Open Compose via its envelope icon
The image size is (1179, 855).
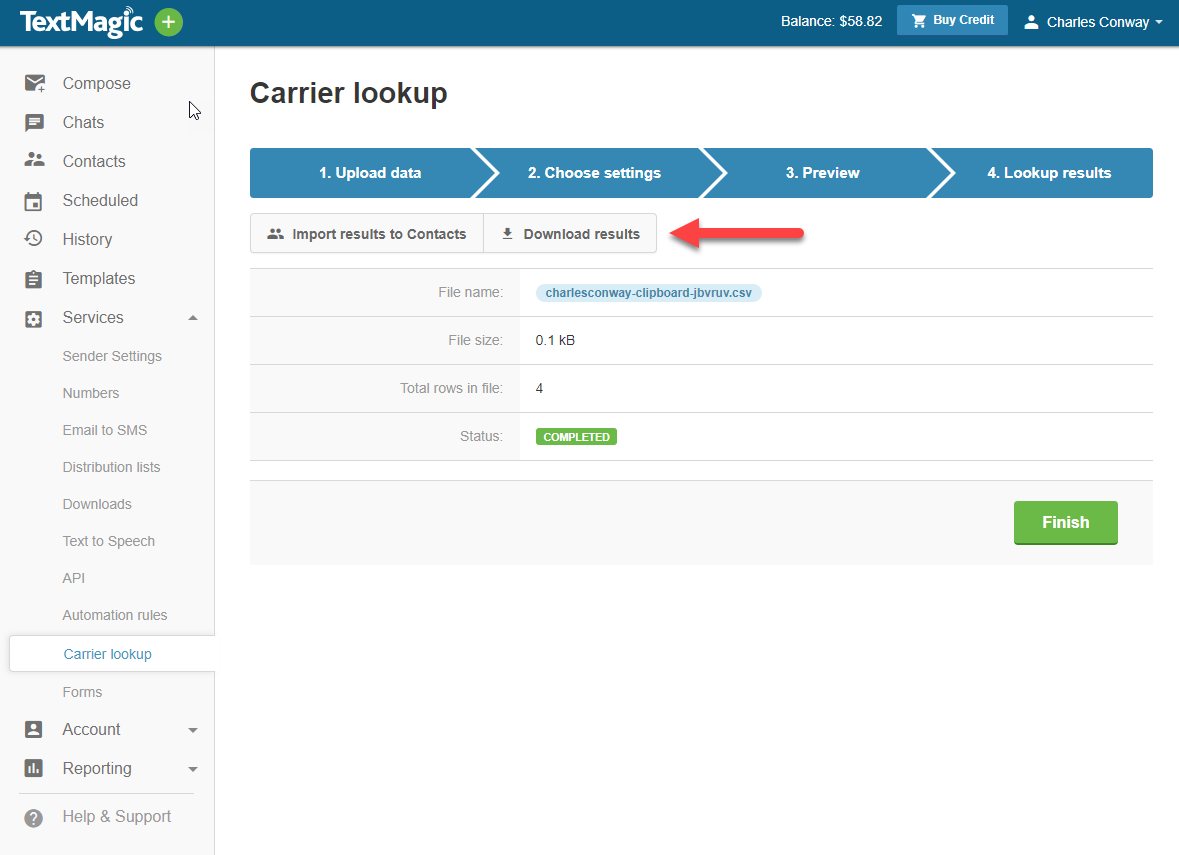(35, 84)
